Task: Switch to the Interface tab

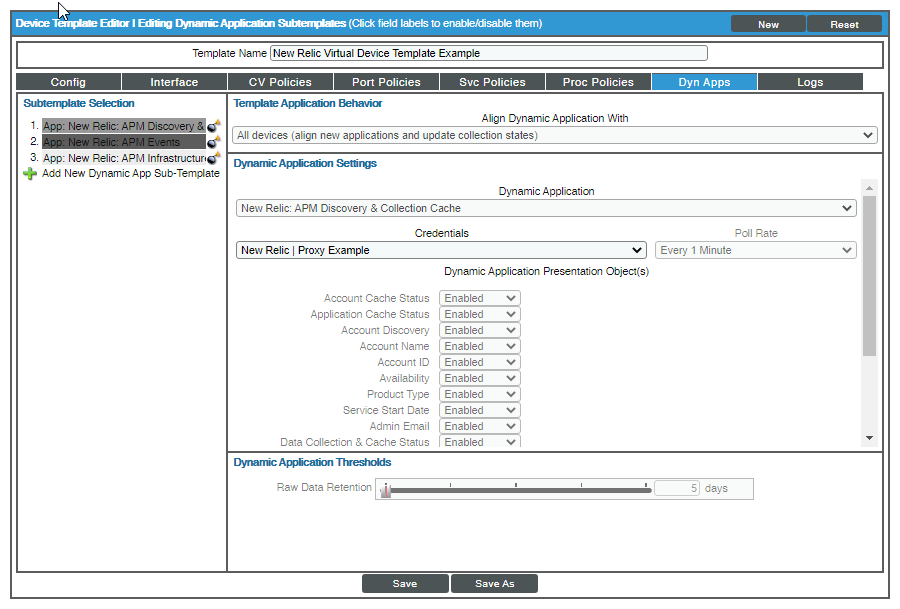Action: [174, 82]
